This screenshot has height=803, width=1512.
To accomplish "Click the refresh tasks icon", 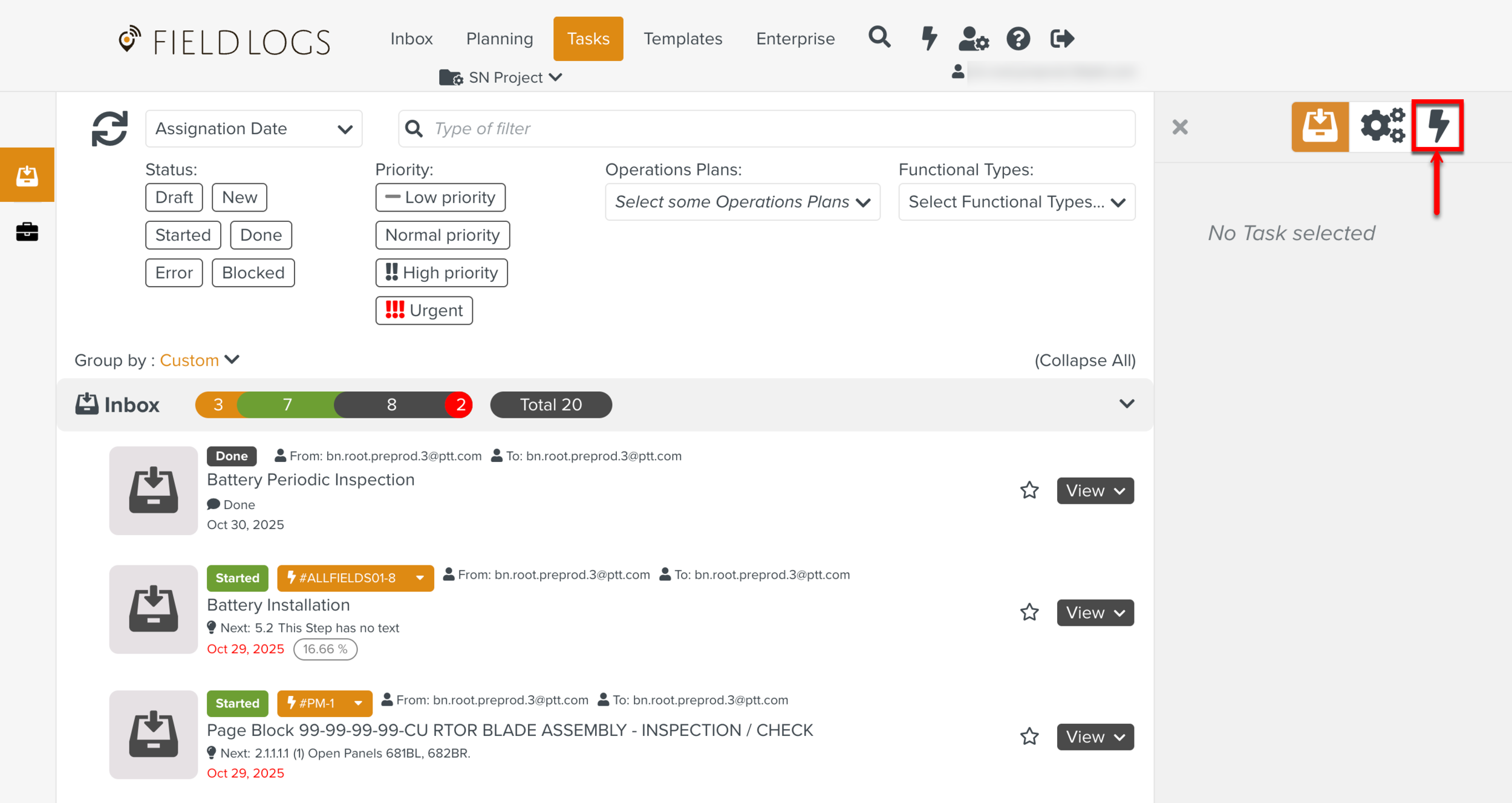I will tap(109, 128).
